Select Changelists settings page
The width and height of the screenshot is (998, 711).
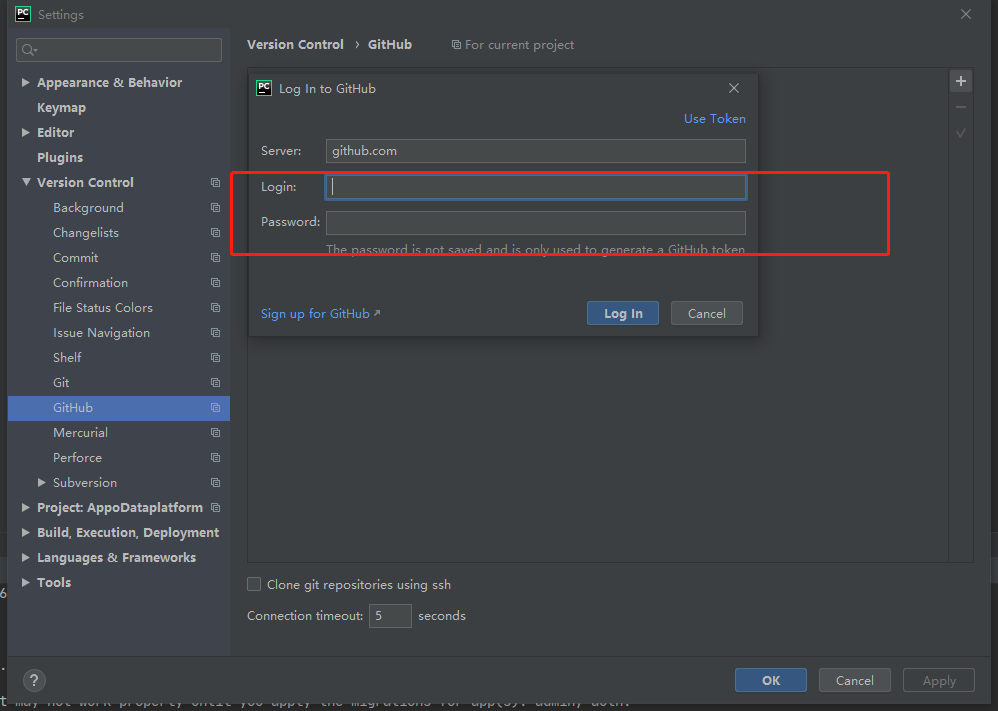(x=86, y=232)
